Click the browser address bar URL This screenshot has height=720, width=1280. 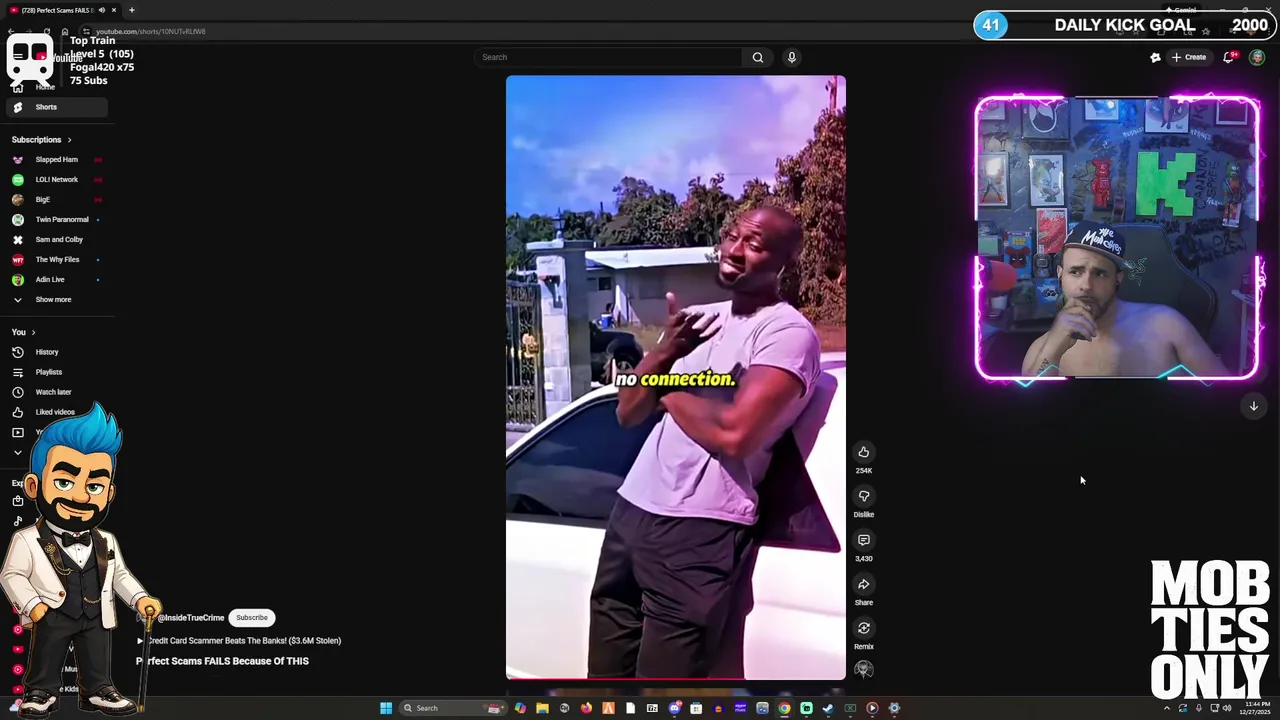(151, 31)
